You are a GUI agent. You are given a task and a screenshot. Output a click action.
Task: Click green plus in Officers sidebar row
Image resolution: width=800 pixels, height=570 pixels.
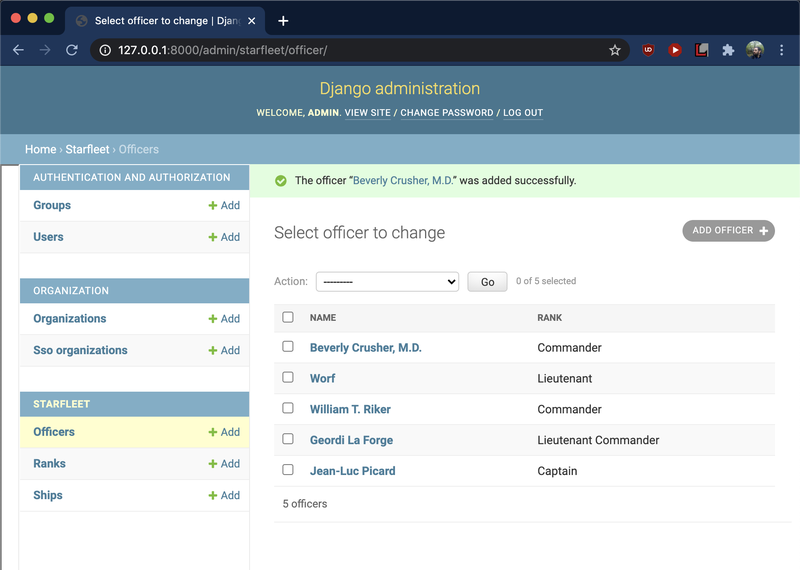pyautogui.click(x=213, y=432)
